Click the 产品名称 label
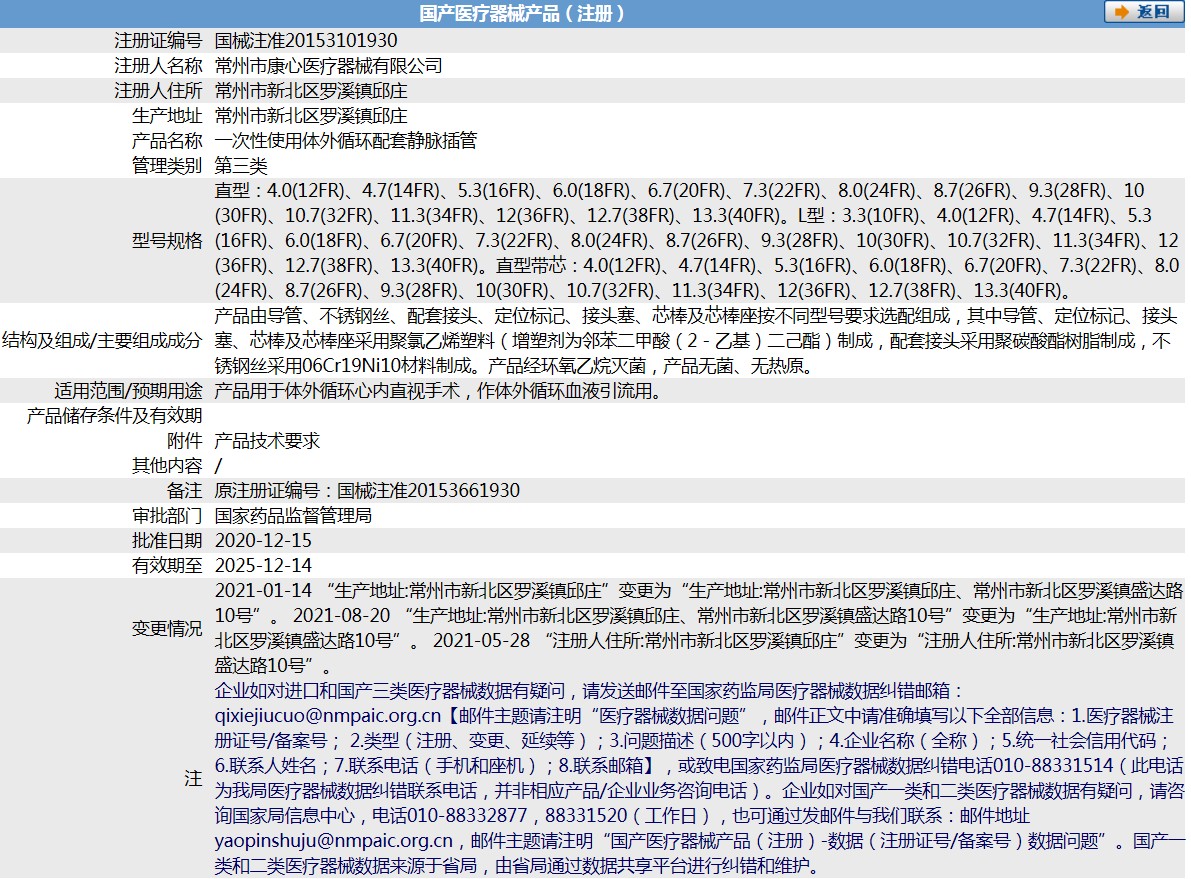This screenshot has height=879, width=1191. [167, 141]
